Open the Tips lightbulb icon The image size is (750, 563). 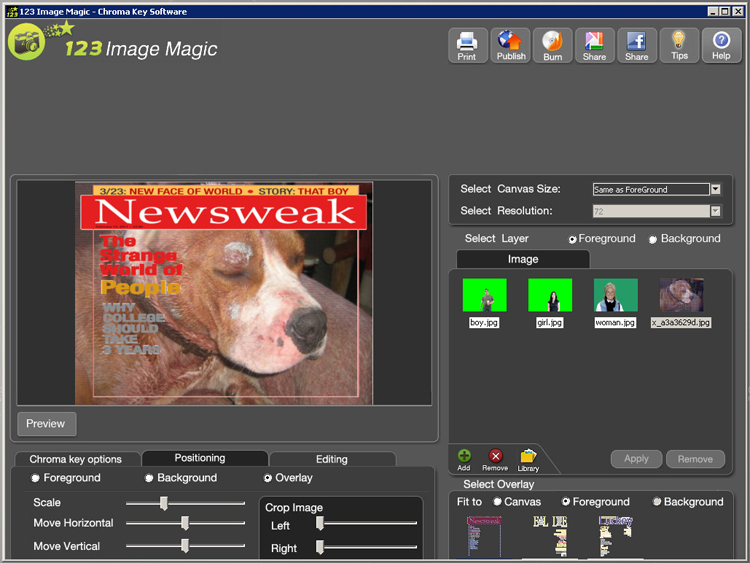[679, 45]
